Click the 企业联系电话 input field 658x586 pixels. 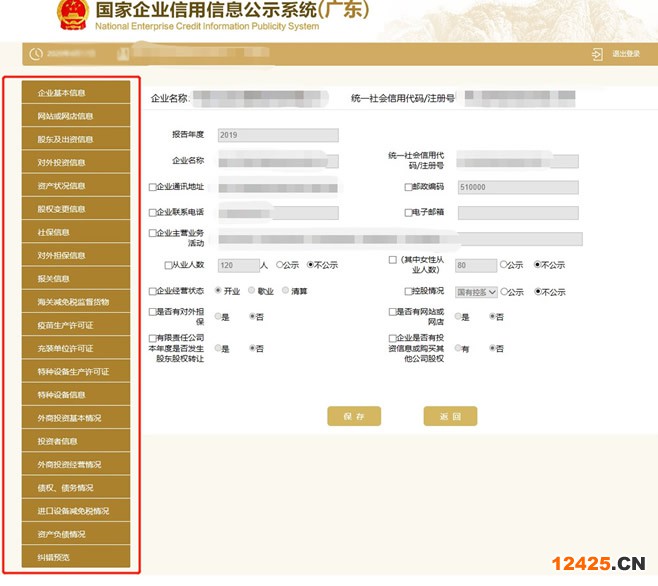click(x=278, y=213)
